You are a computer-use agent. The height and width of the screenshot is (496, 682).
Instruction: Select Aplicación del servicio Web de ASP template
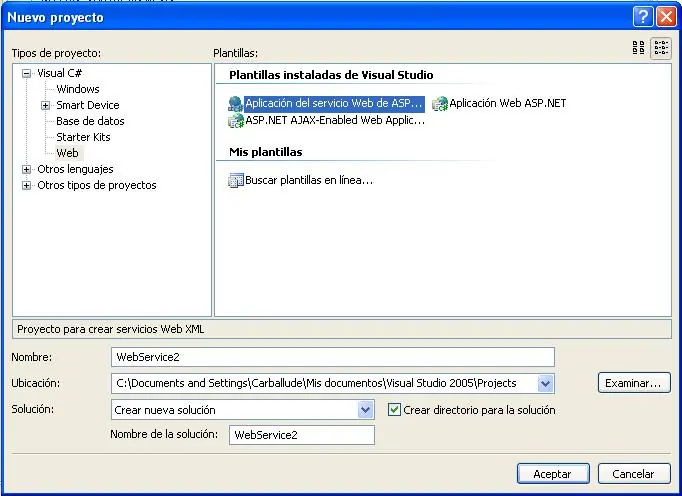coord(334,104)
